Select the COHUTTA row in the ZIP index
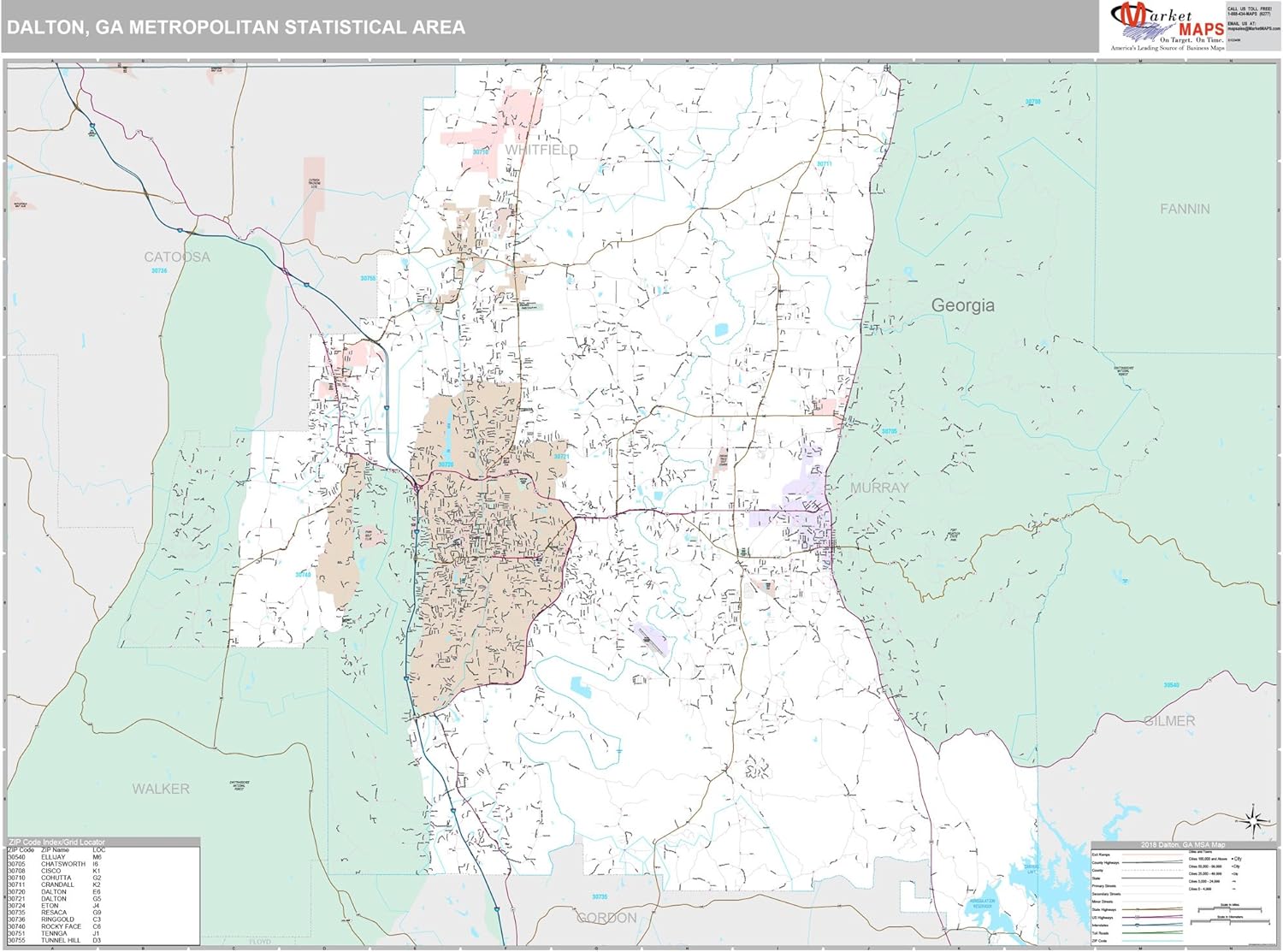The width and height of the screenshot is (1283, 952). pyautogui.click(x=55, y=878)
